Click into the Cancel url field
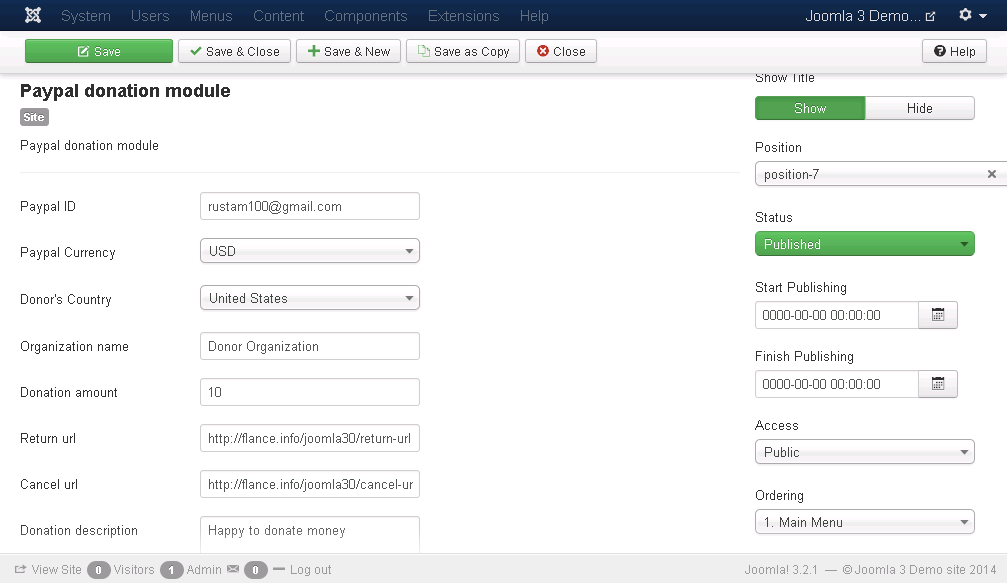Screen dimensions: 1007x583 [310, 484]
